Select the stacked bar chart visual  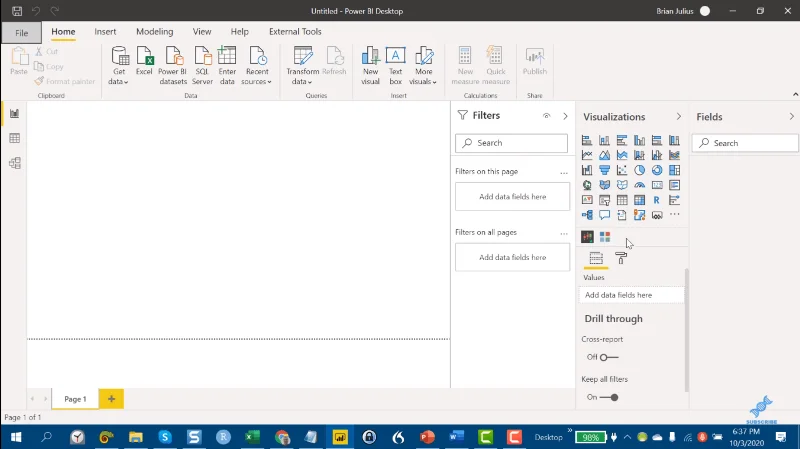coord(587,140)
